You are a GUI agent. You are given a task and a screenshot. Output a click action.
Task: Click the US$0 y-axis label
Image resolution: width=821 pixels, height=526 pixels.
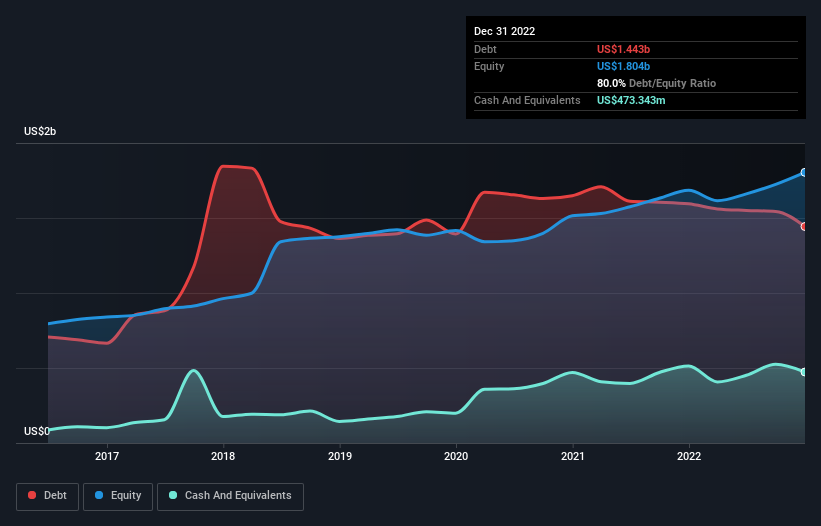37,432
